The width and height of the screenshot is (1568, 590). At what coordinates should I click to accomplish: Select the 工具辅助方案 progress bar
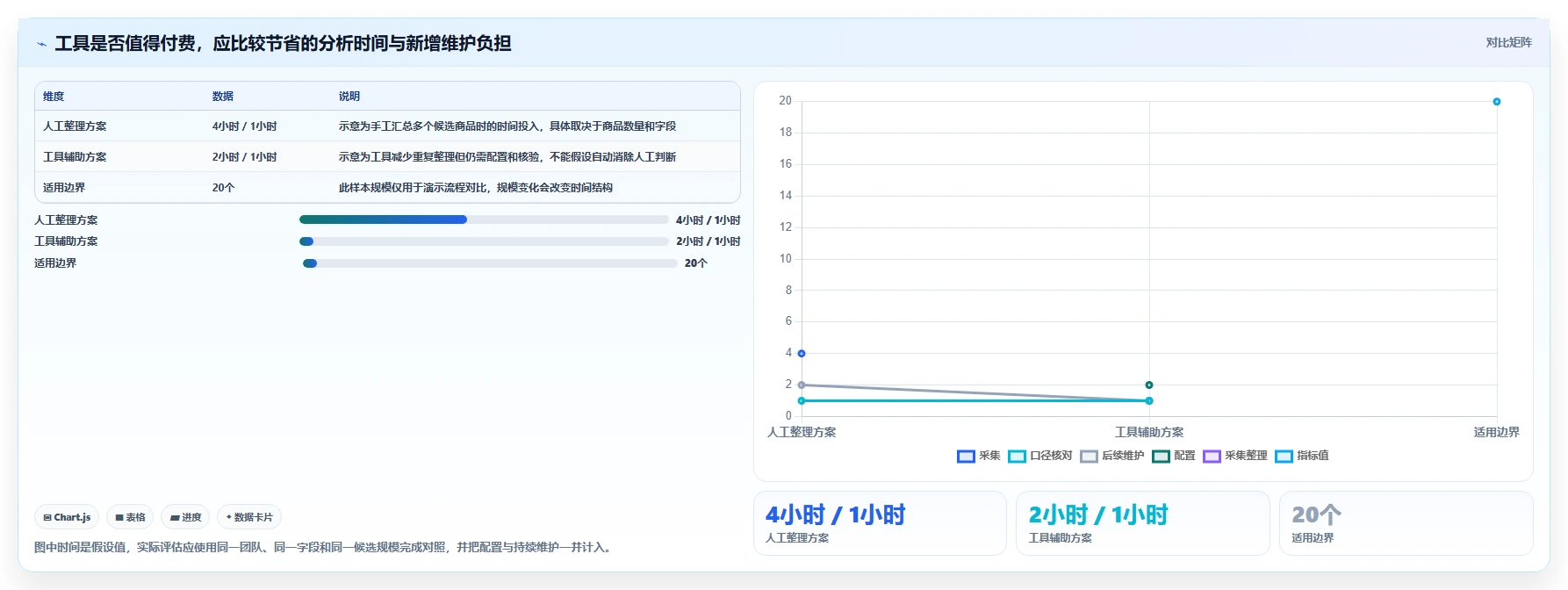pos(484,241)
